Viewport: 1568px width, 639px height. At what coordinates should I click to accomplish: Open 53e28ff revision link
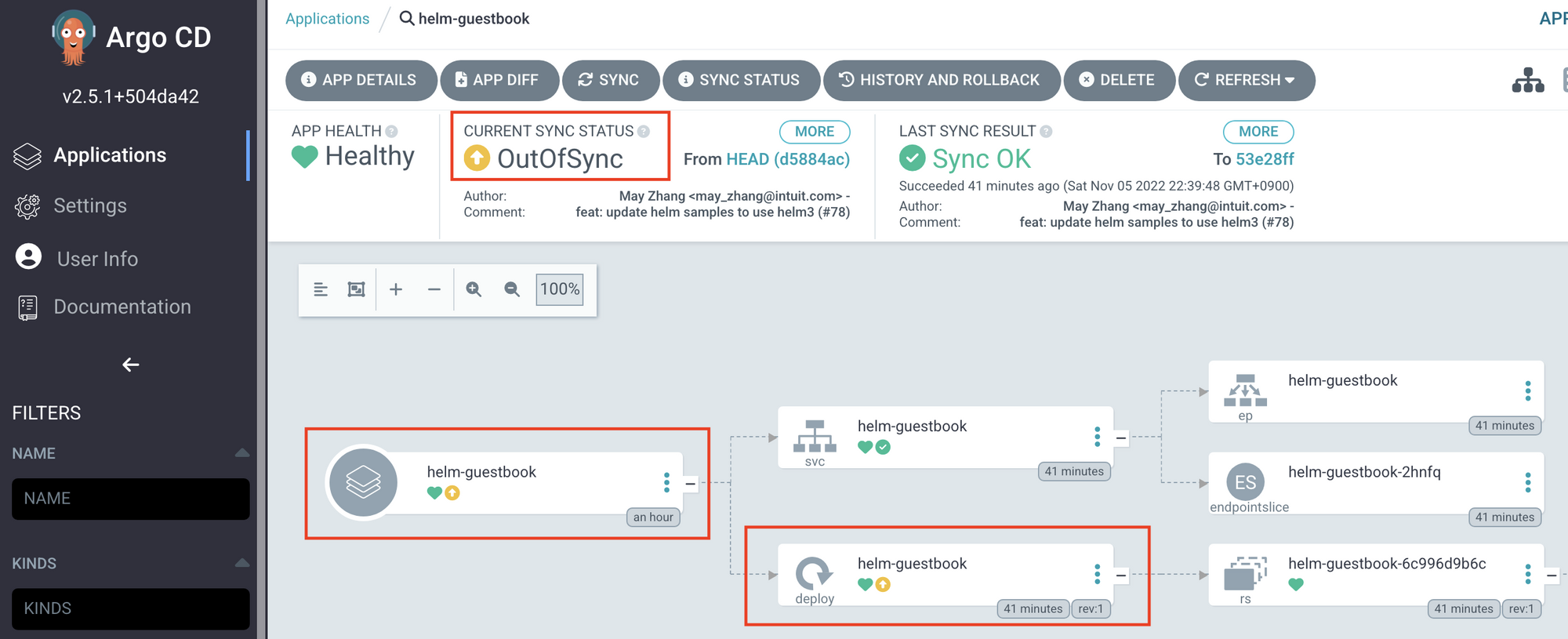pyautogui.click(x=1265, y=159)
